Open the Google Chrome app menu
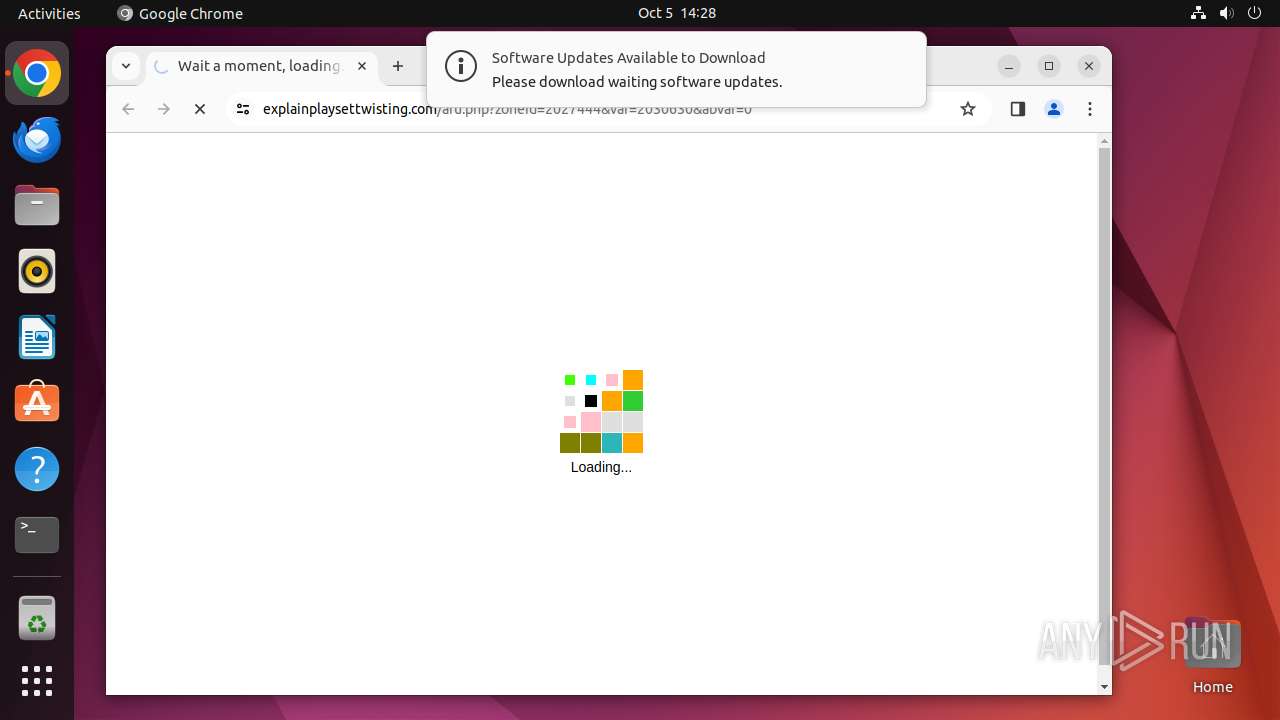Viewport: 1280px width, 720px height. pos(180,13)
